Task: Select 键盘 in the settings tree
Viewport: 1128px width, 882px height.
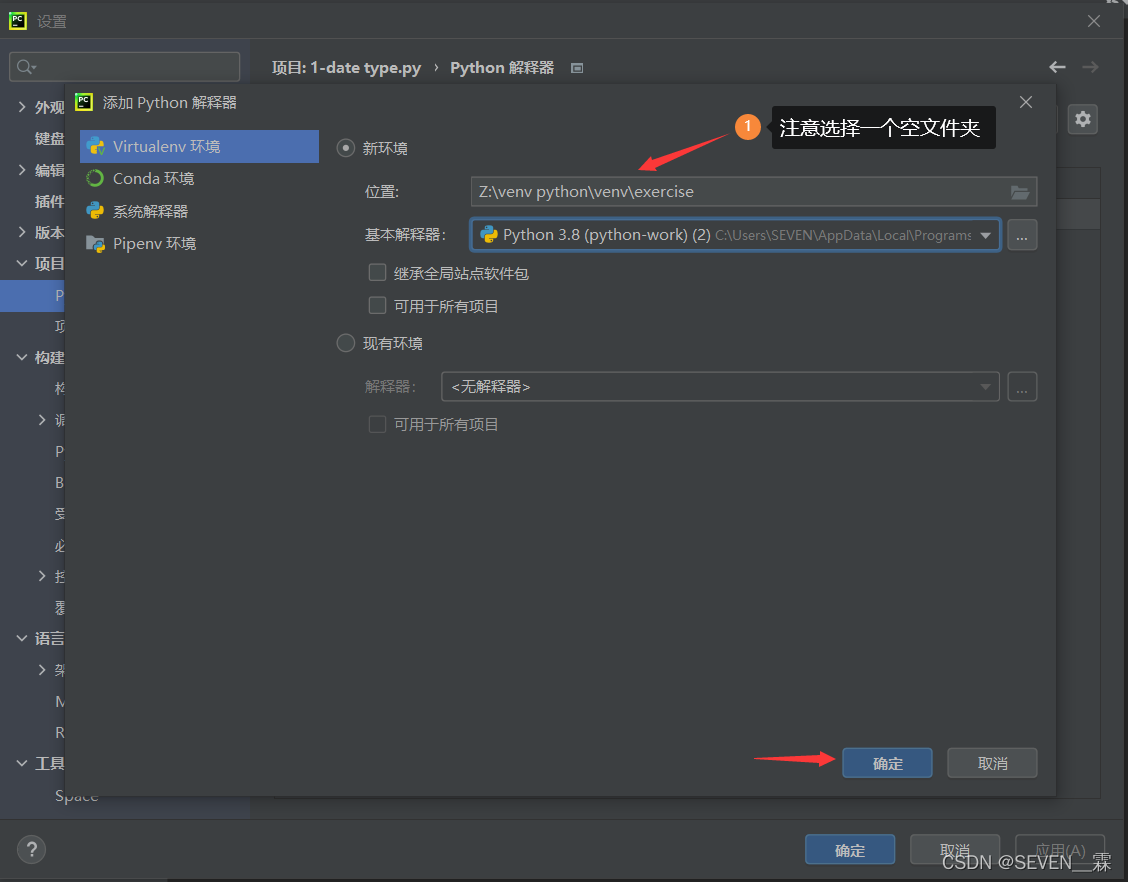Action: tap(50, 139)
